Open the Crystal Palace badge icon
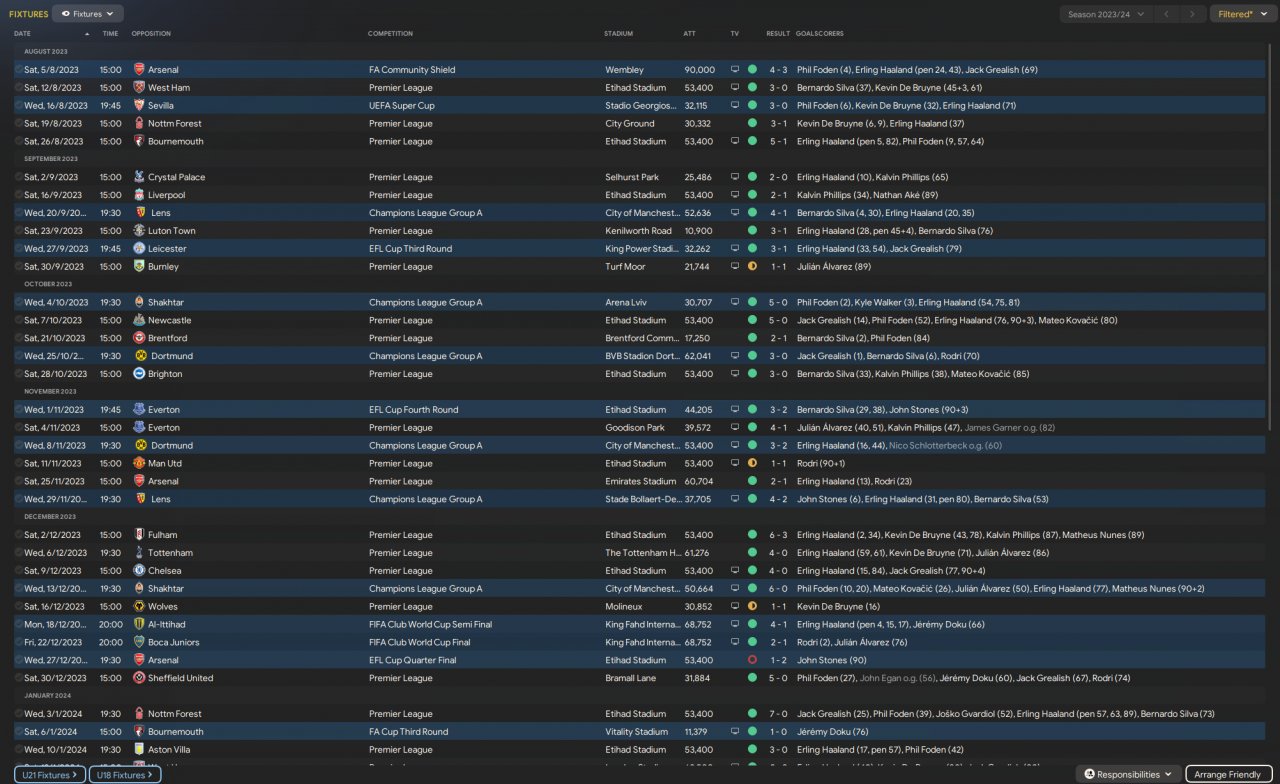 click(x=138, y=177)
